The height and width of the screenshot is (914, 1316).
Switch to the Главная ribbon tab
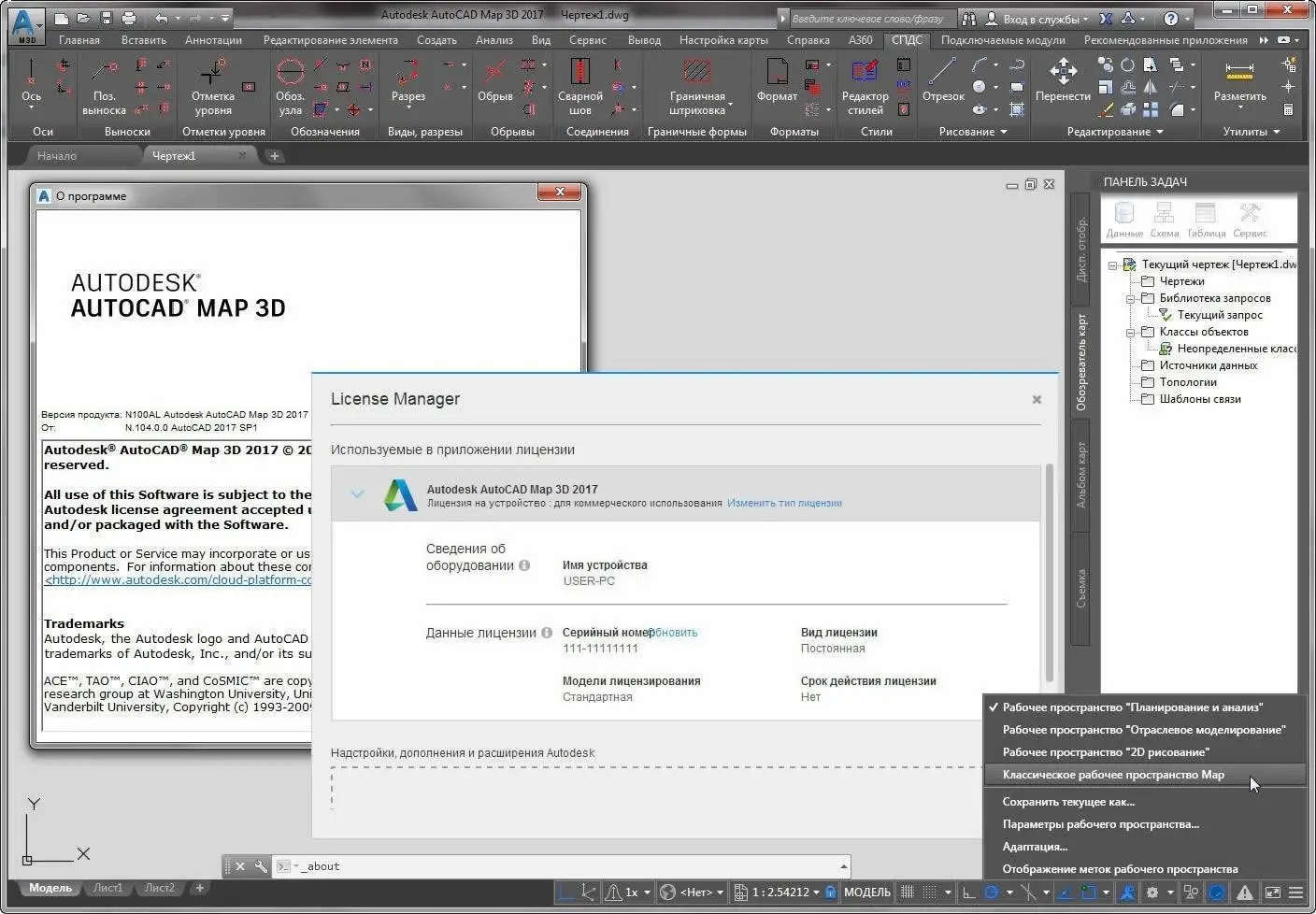click(x=79, y=40)
